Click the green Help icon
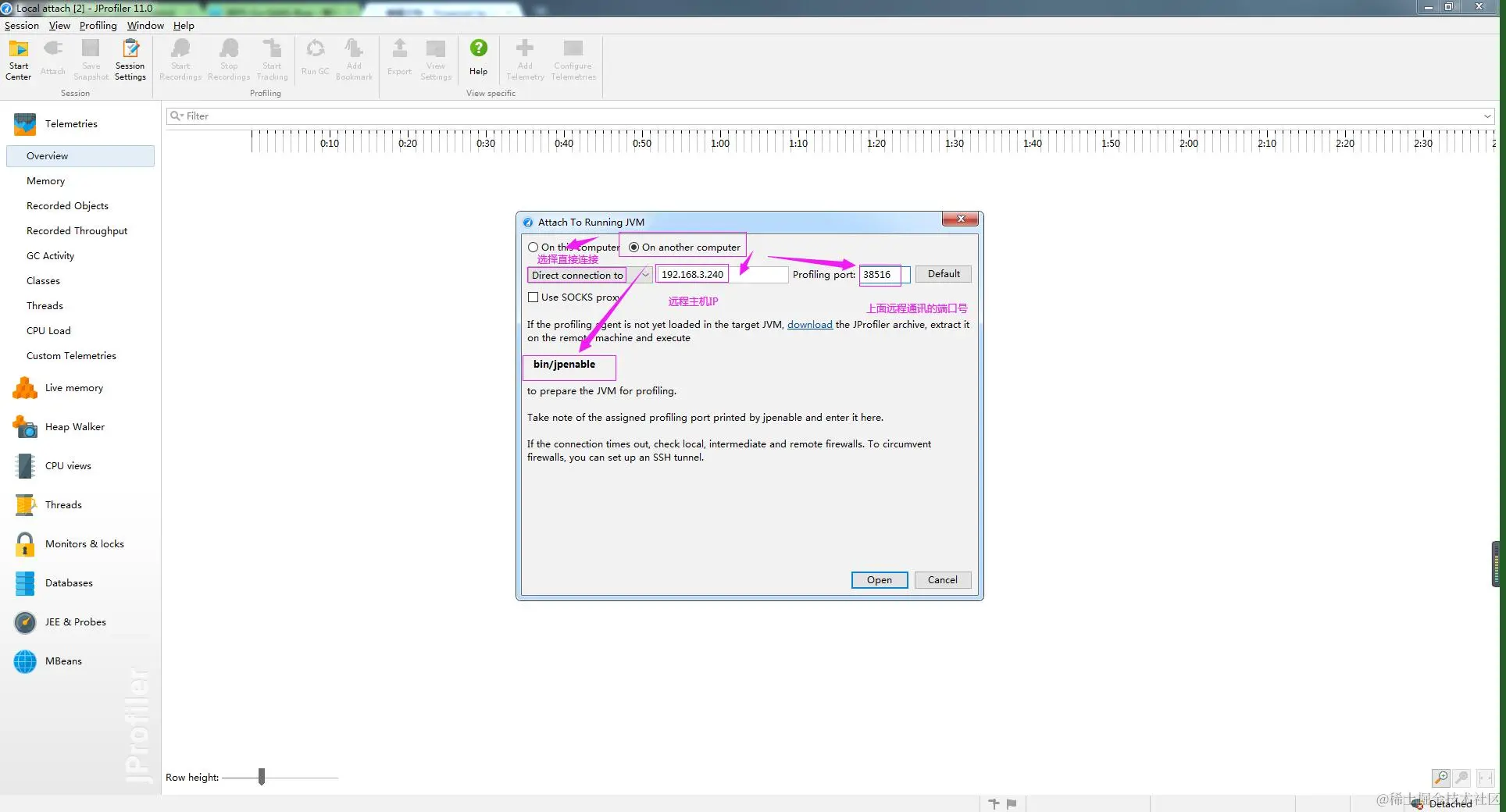Screen dimensions: 1506x812 [478, 48]
